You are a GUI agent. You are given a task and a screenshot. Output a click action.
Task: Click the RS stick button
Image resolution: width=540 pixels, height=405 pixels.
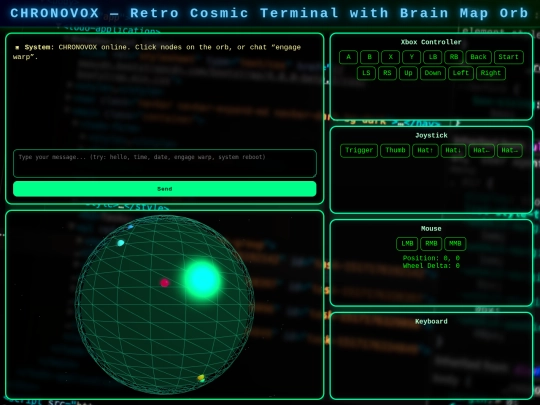(x=387, y=73)
